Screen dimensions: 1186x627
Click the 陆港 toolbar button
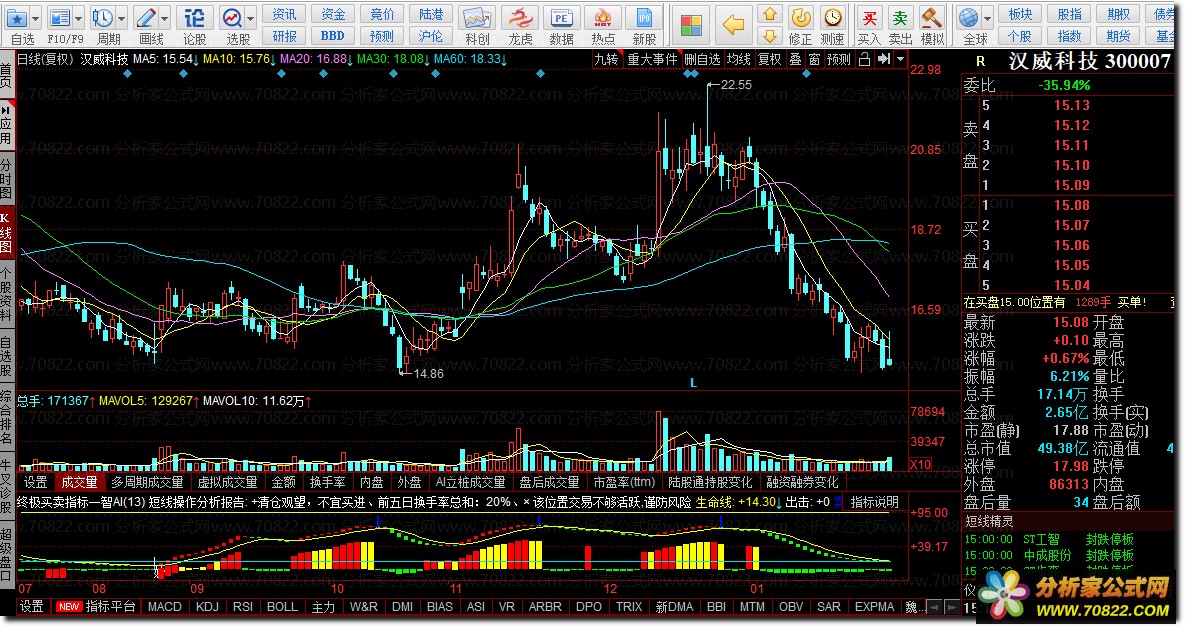[431, 14]
